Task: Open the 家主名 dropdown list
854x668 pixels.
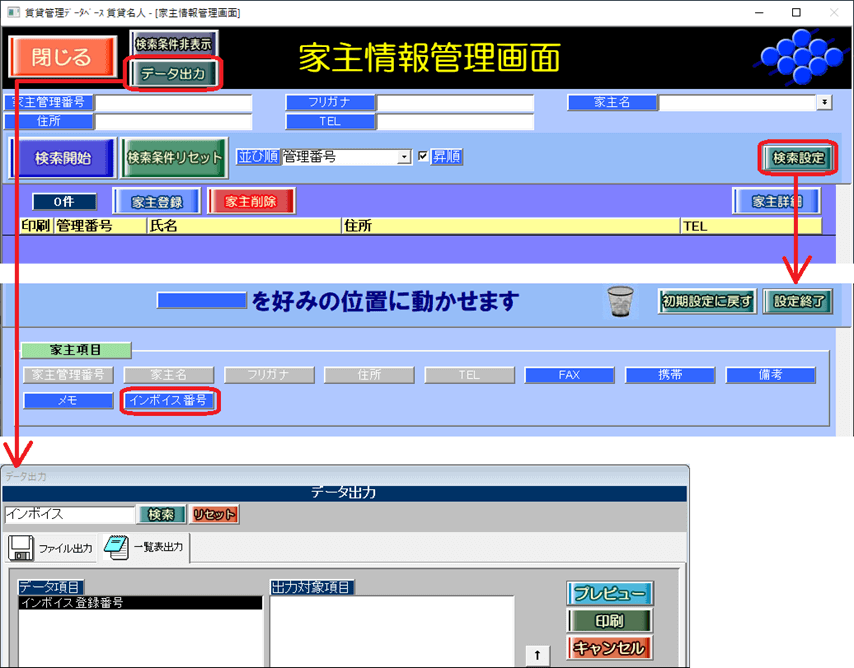Action: 824,102
